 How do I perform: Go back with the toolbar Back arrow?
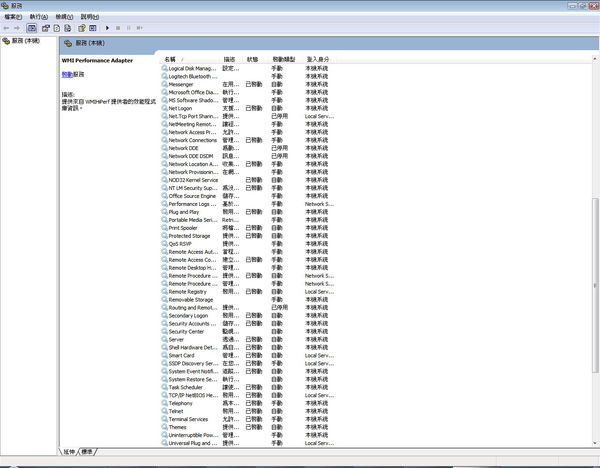point(6,28)
